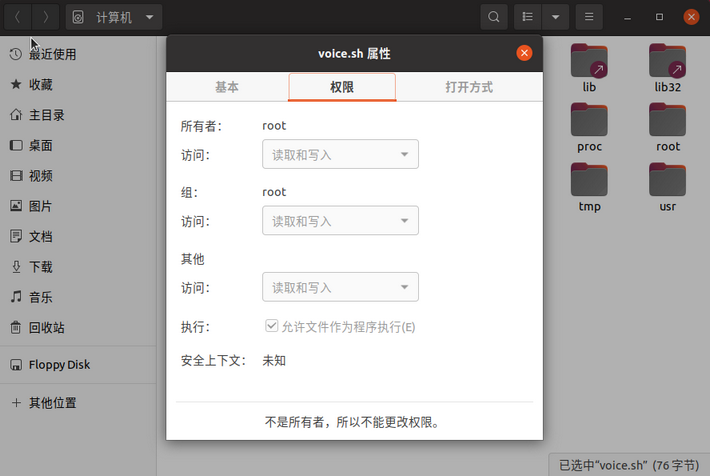Switch to the 基本 tab
The image size is (710, 476).
point(227,87)
